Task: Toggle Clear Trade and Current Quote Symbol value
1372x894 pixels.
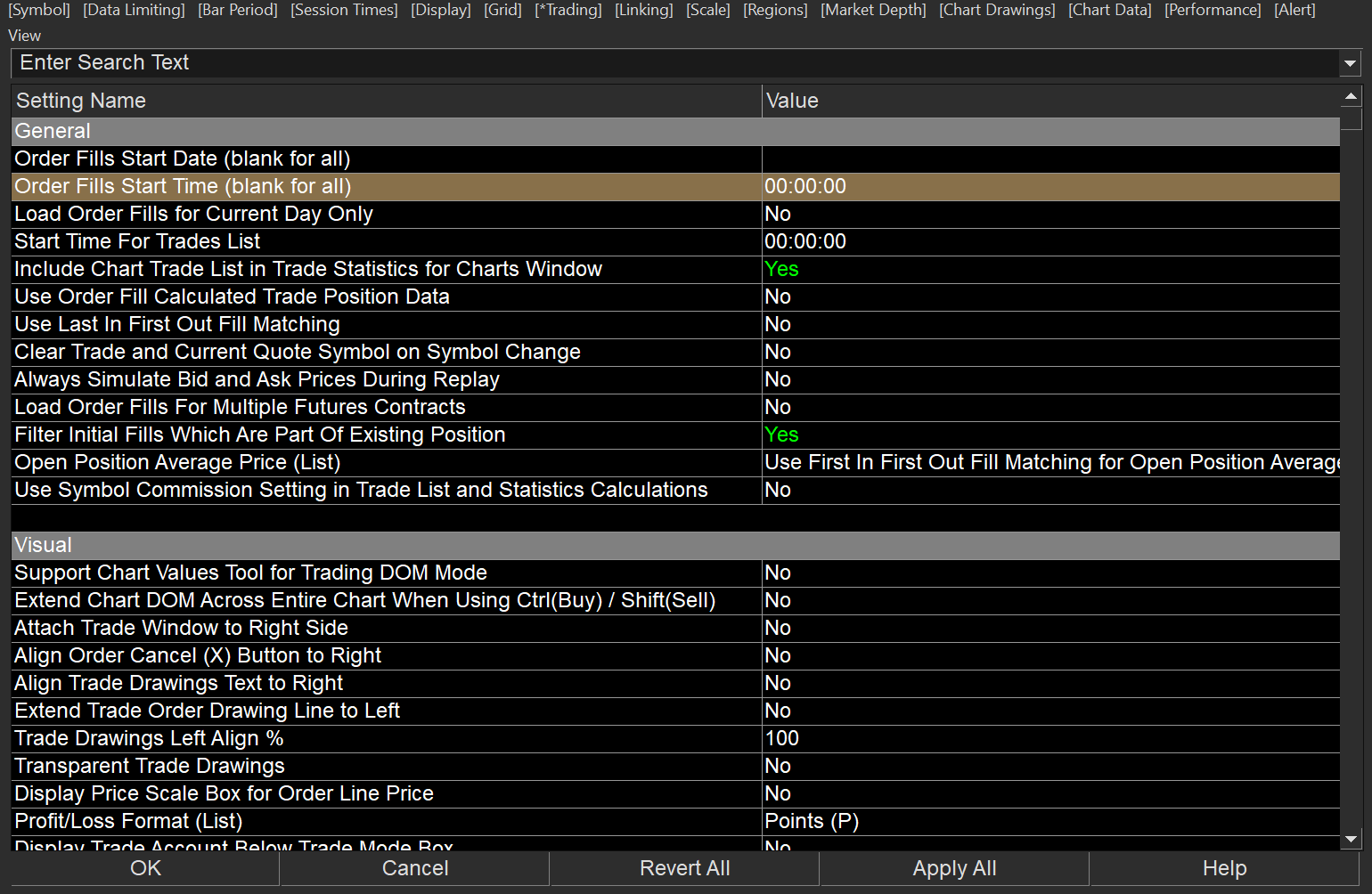Action: (x=1051, y=352)
